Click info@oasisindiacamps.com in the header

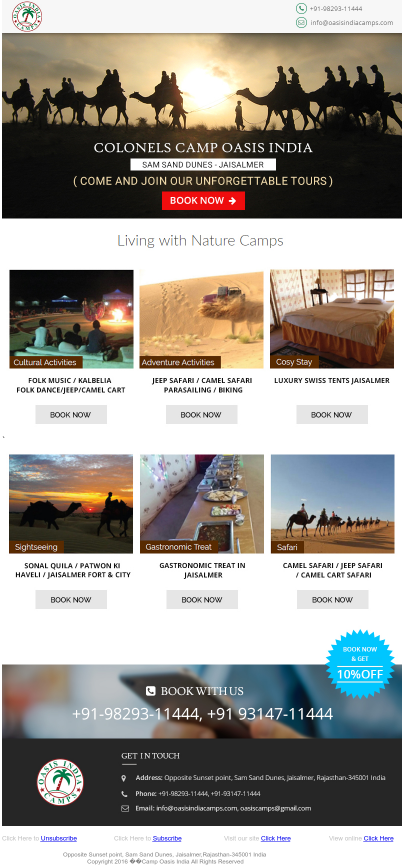tap(351, 23)
